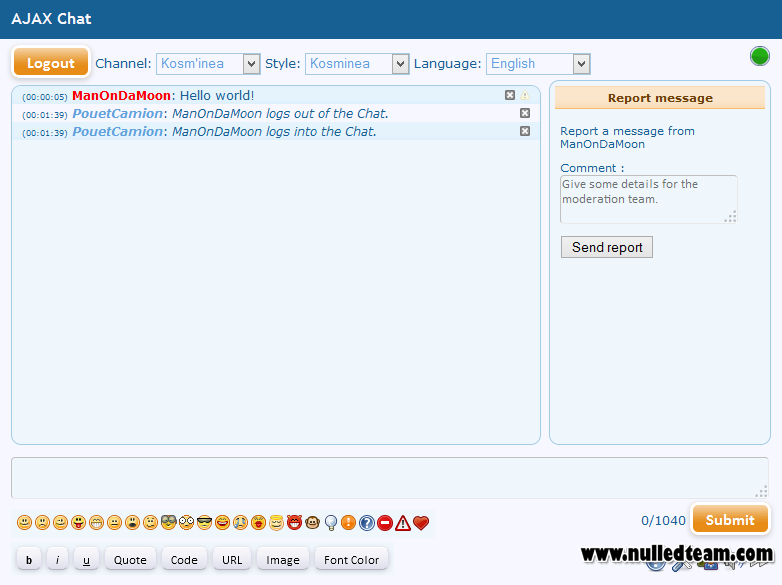The width and height of the screenshot is (782, 585).
Task: Click the AJAX Chat title
Action: coord(51,18)
